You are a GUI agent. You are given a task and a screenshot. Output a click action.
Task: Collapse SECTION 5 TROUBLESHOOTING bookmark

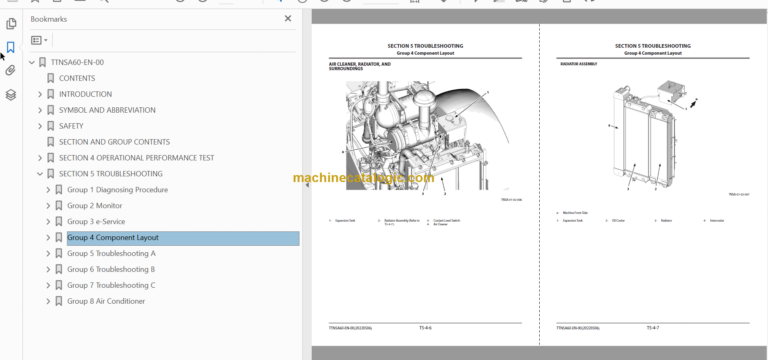(40, 174)
